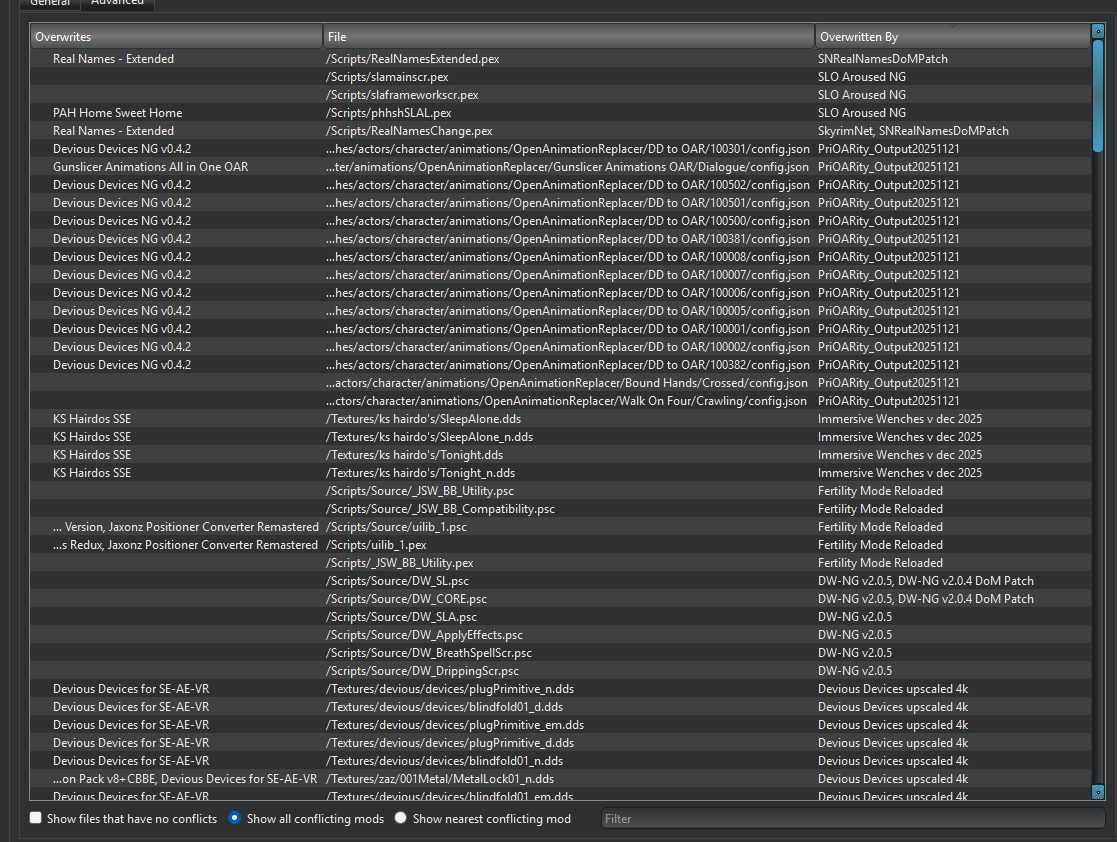Screen dimensions: 1117x842
Task: Focus the Filter text field
Action: click(x=853, y=818)
